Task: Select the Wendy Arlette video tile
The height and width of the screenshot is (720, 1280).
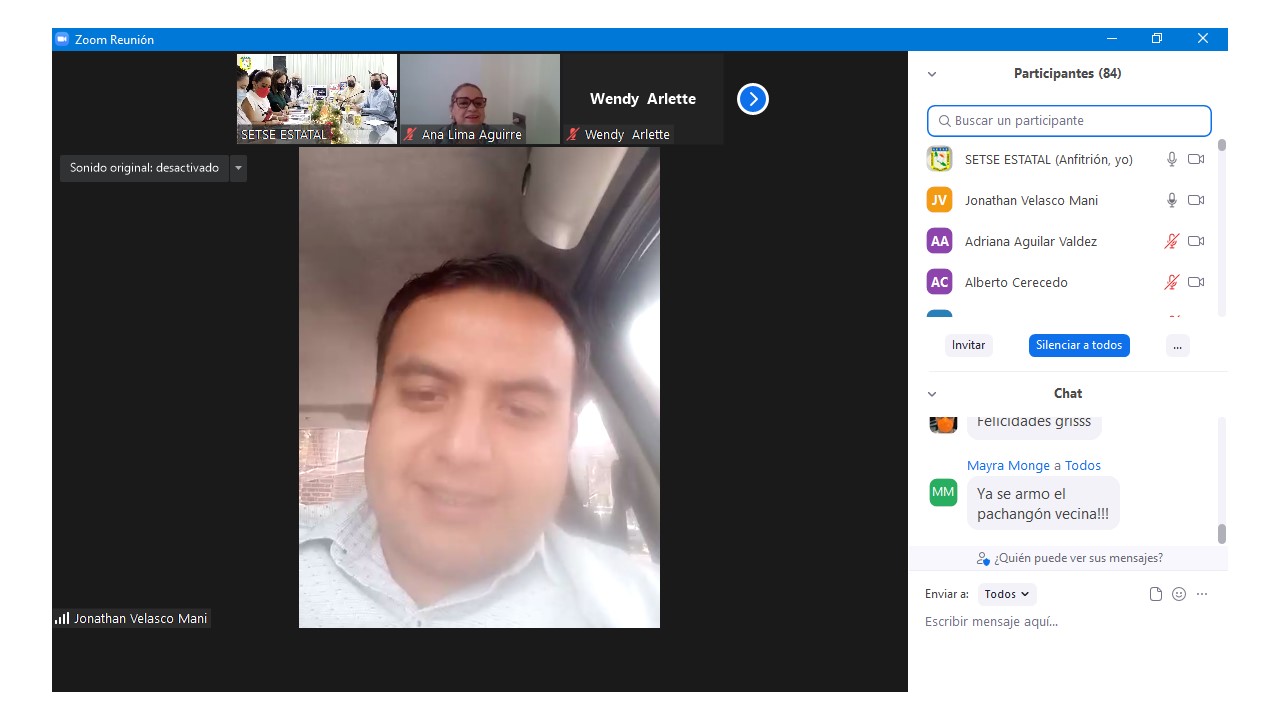Action: pyautogui.click(x=643, y=99)
